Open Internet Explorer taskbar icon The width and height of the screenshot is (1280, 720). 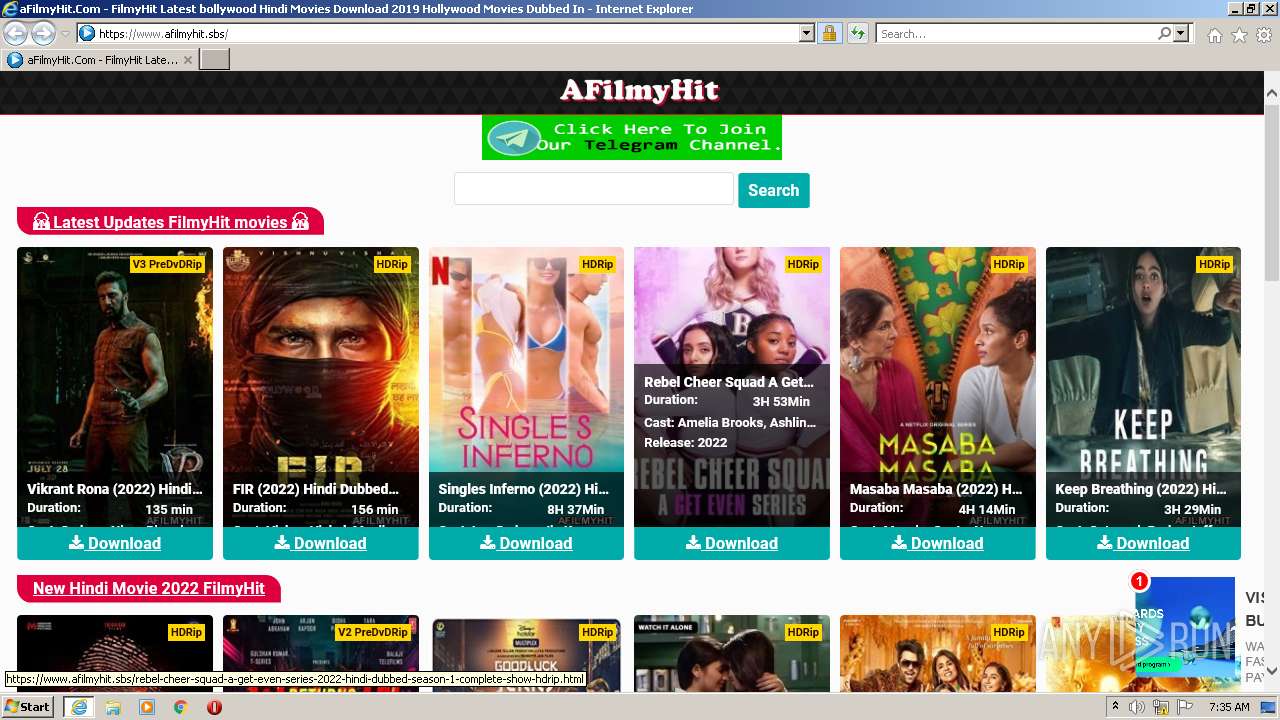tap(79, 707)
